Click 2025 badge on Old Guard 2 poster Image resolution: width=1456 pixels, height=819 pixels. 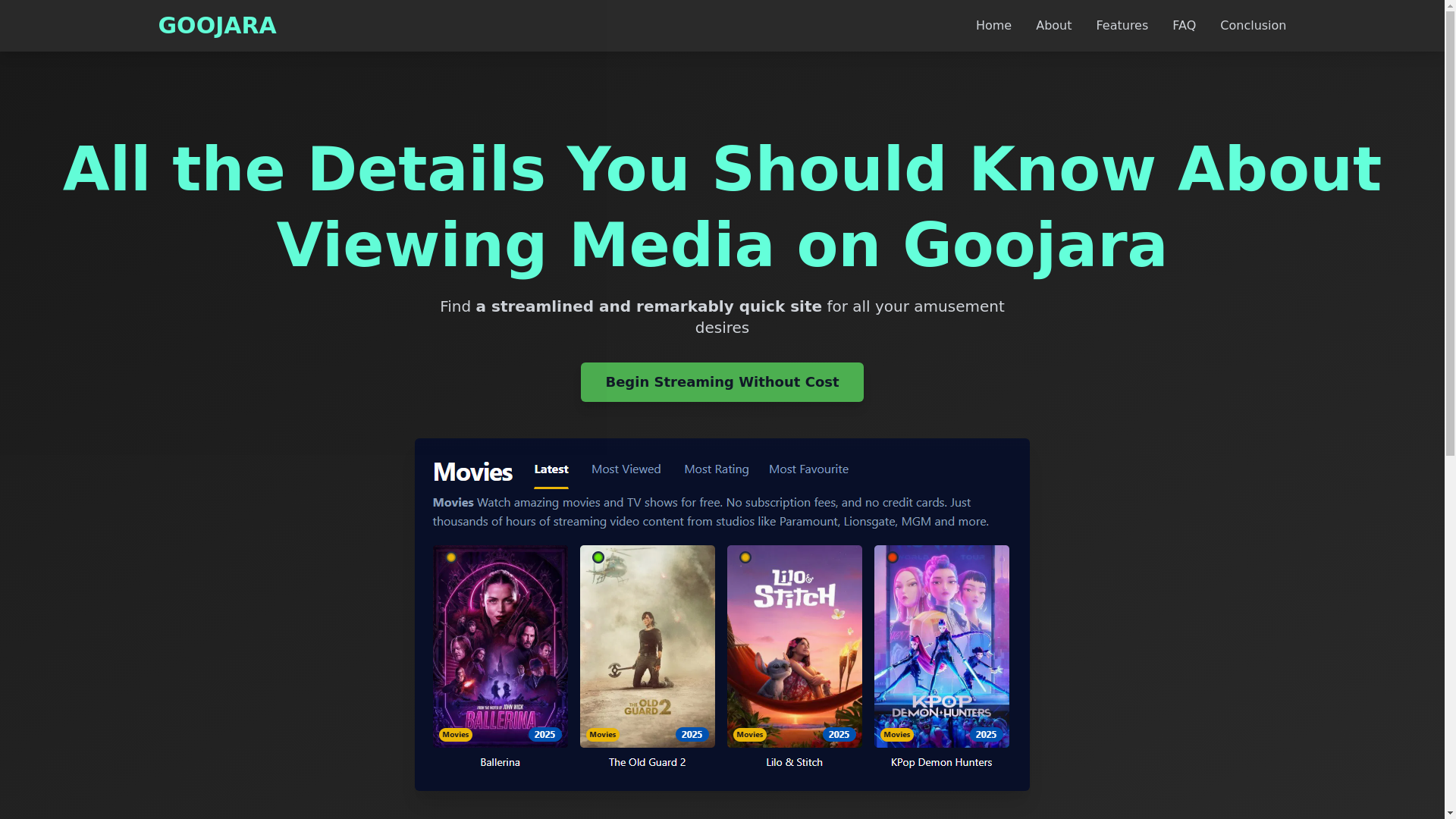(x=692, y=734)
